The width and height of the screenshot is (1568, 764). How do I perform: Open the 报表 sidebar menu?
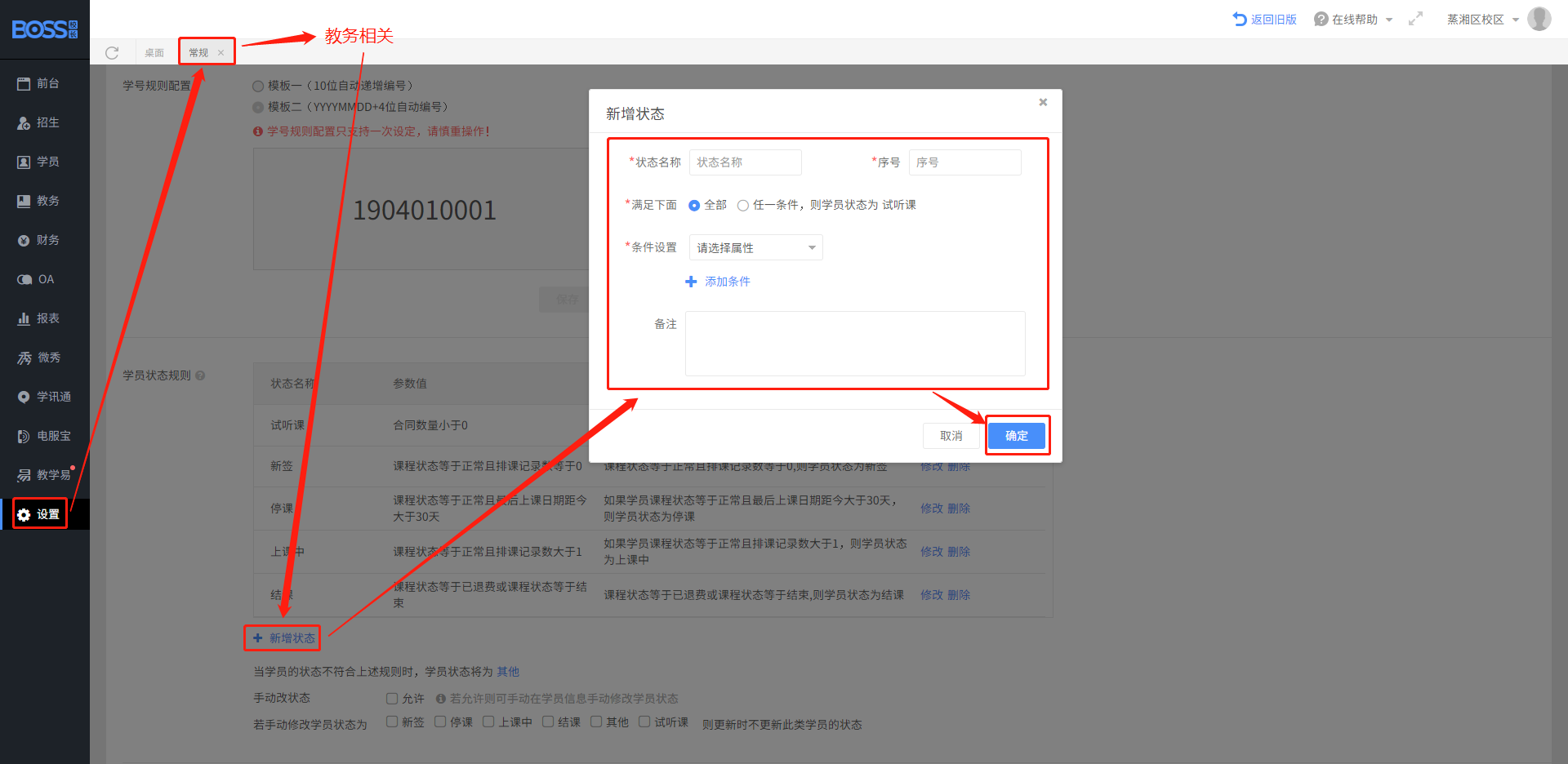[x=38, y=318]
